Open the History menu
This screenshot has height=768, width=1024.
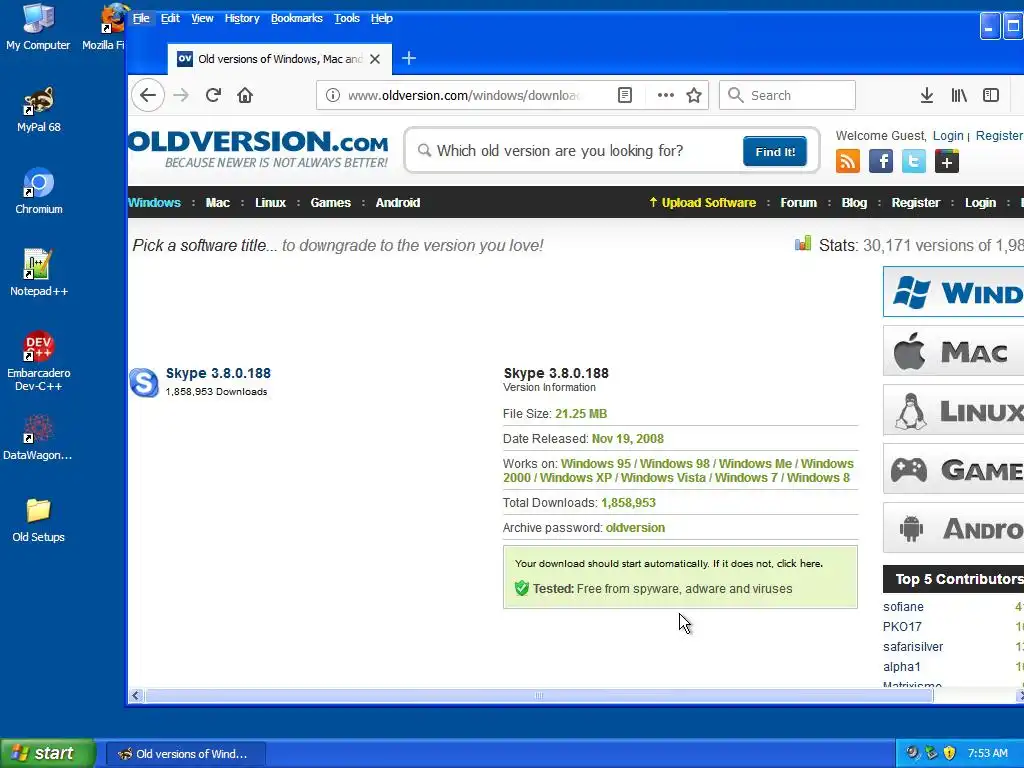242,18
